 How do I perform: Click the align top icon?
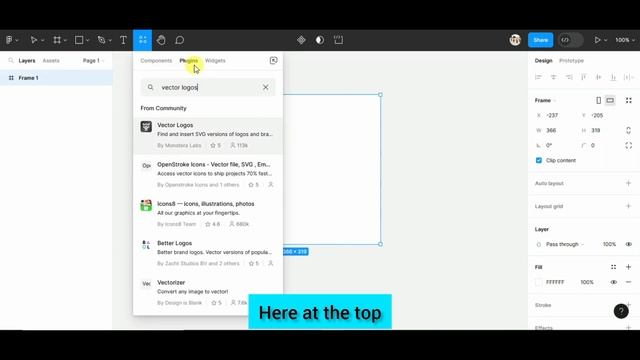pos(584,77)
